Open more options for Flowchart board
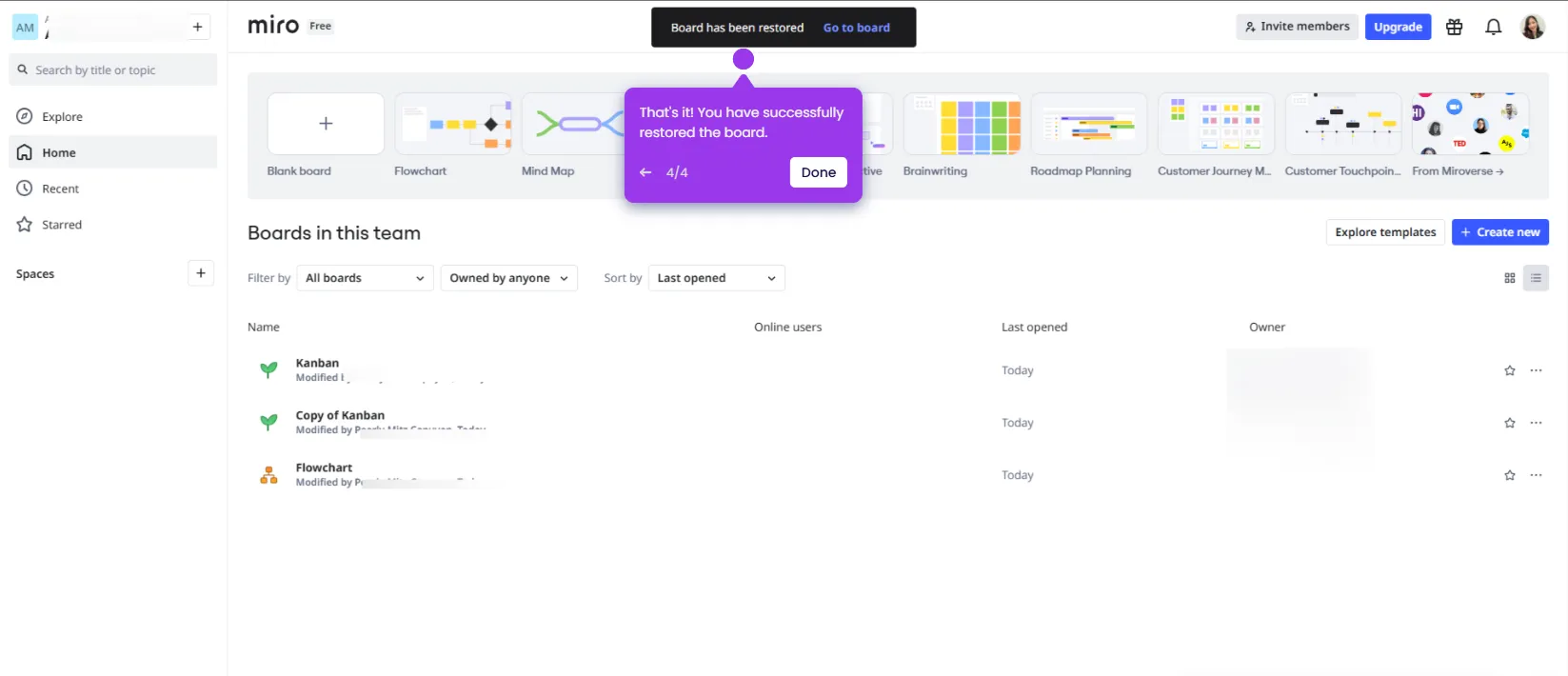This screenshot has height=676, width=1568. tap(1536, 475)
